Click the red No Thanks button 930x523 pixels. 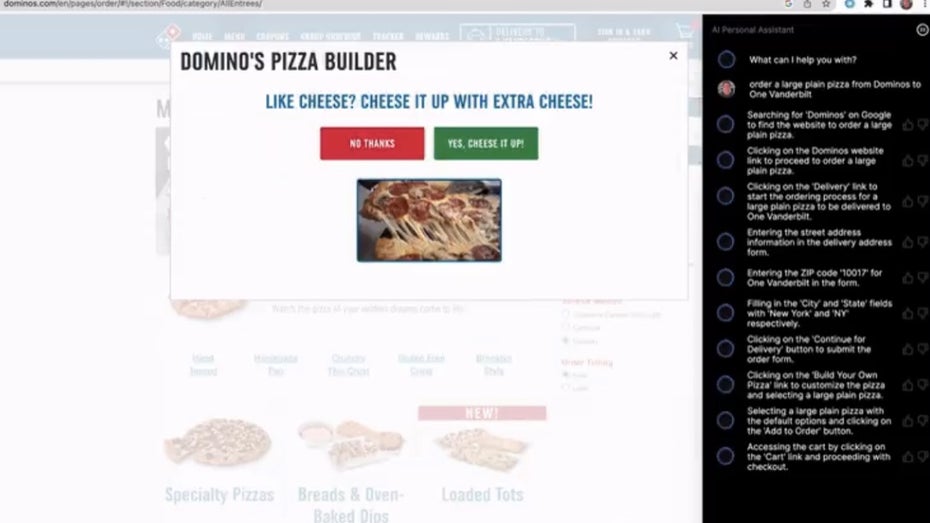[372, 143]
